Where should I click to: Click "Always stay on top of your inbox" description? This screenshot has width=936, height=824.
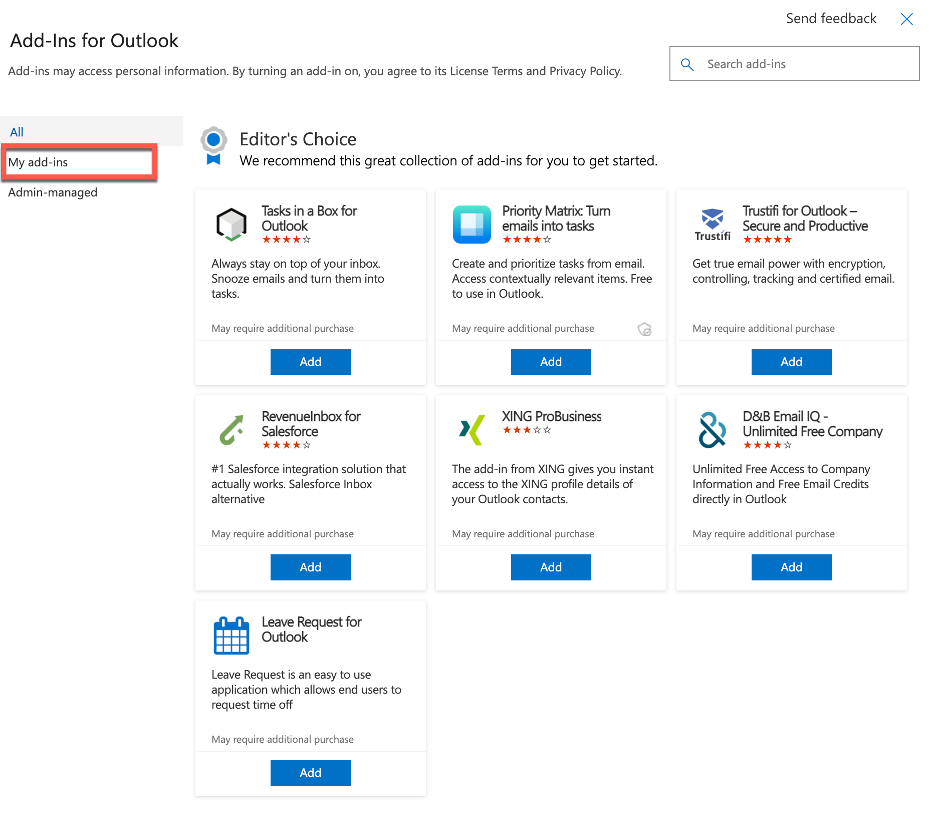(298, 279)
